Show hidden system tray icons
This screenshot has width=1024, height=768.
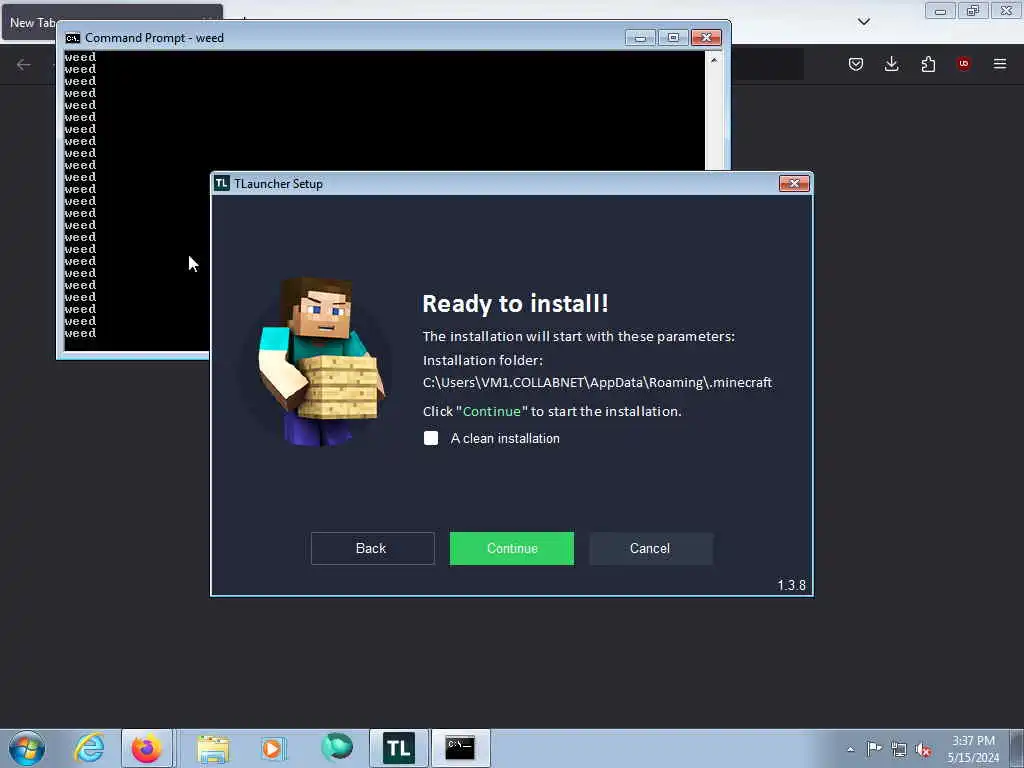850,749
